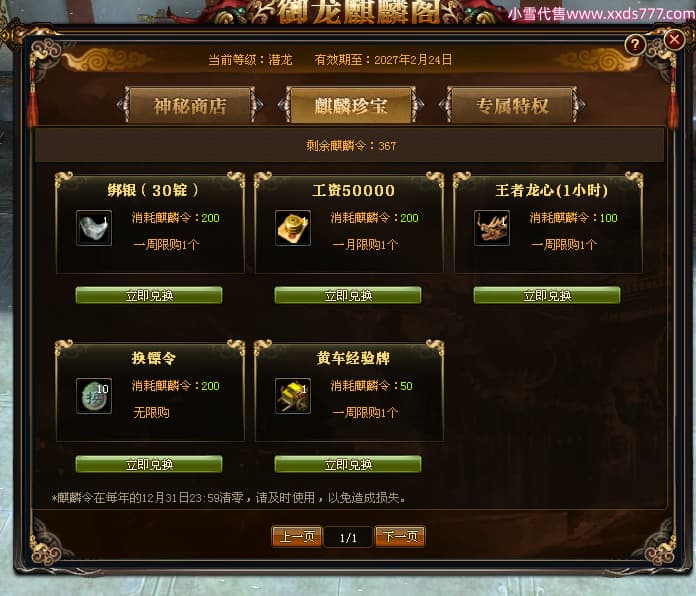This screenshot has height=596, width=696.
Task: Redeem 绑银 30锭 with 立即兑换
Action: (149, 295)
